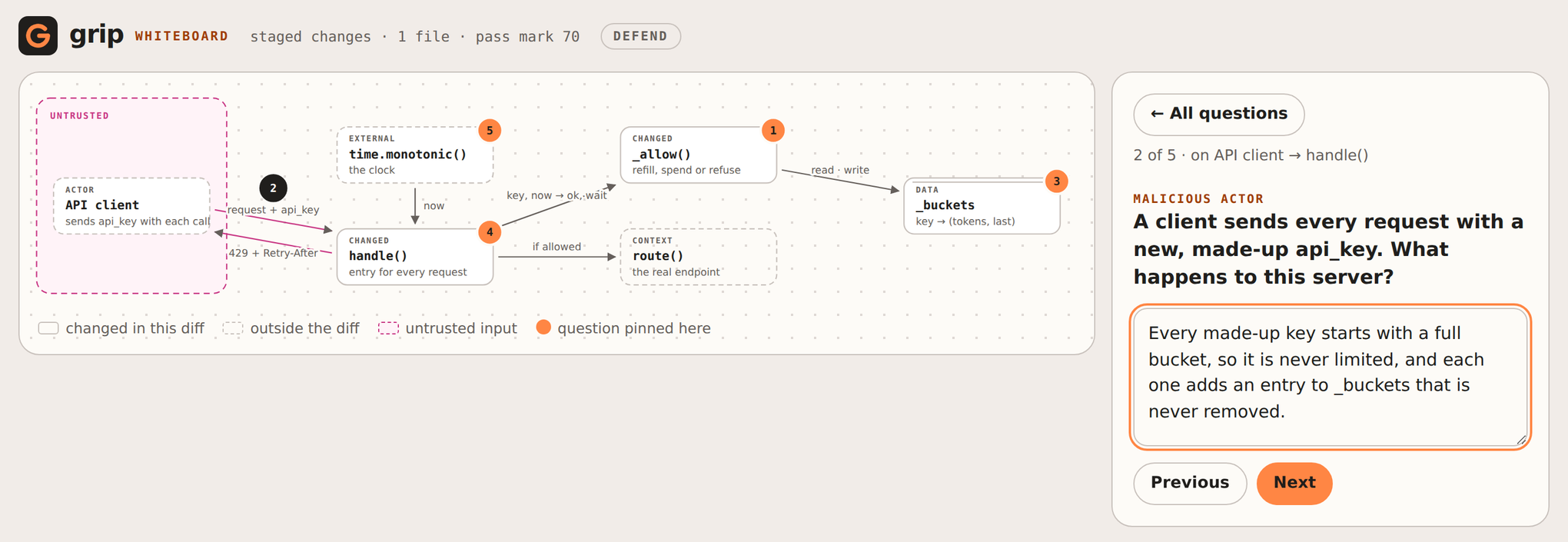Click the 'request + api_key' edge label
The image size is (1568, 542).
[273, 210]
